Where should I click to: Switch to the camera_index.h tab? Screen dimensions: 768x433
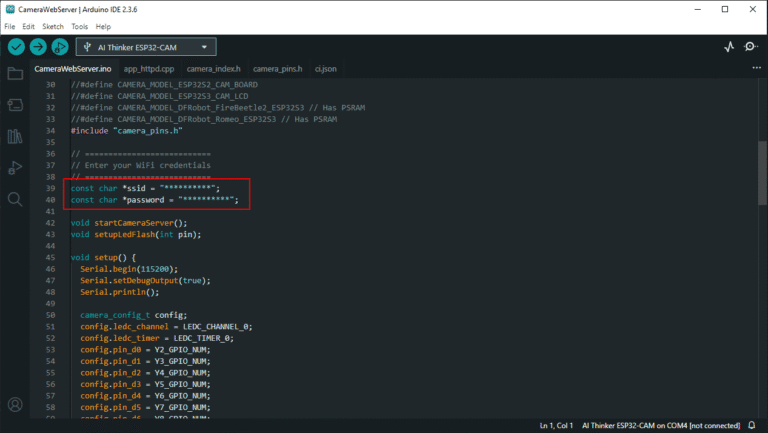pos(214,69)
